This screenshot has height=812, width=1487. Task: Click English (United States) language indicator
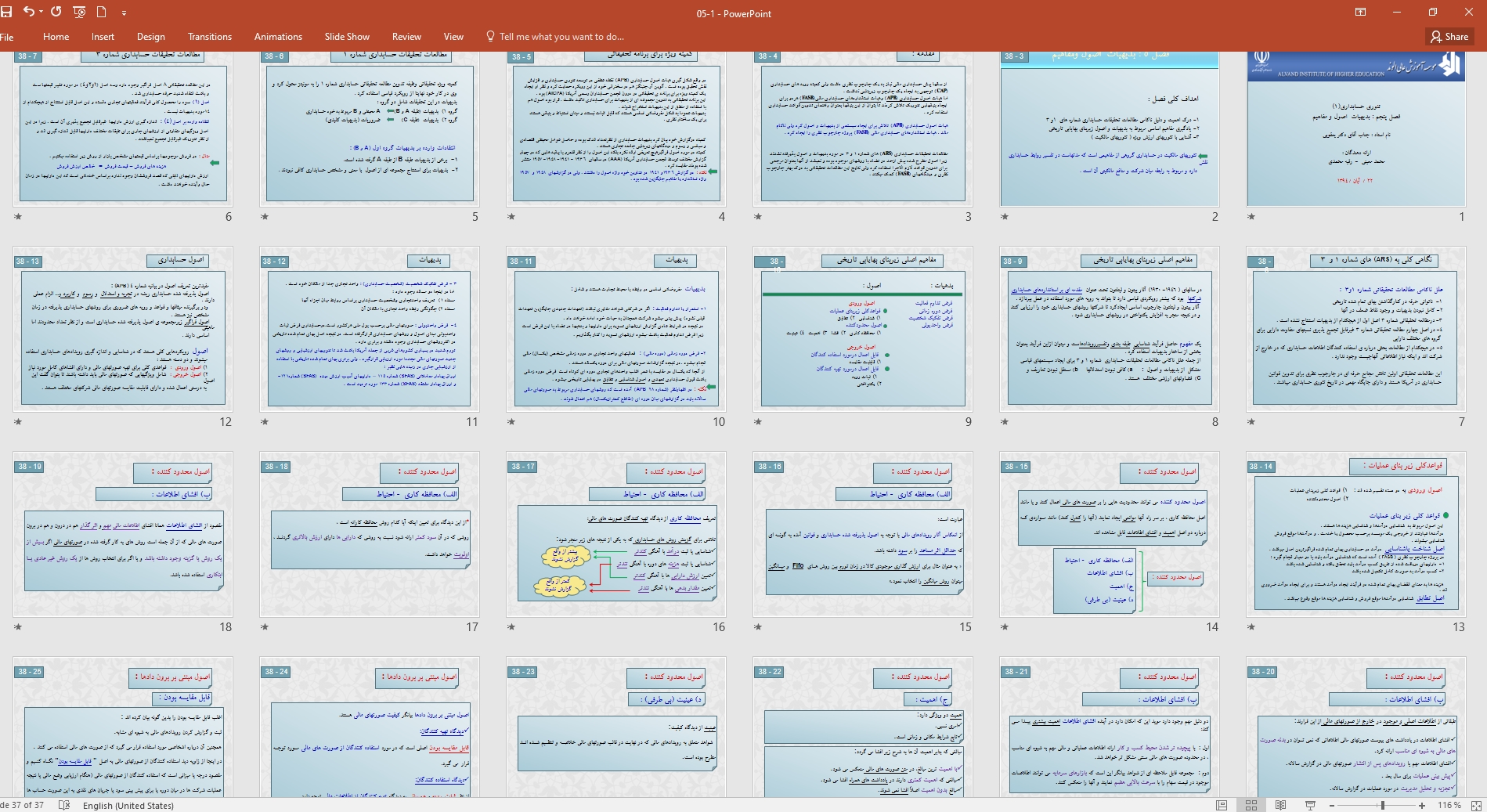pos(128,805)
